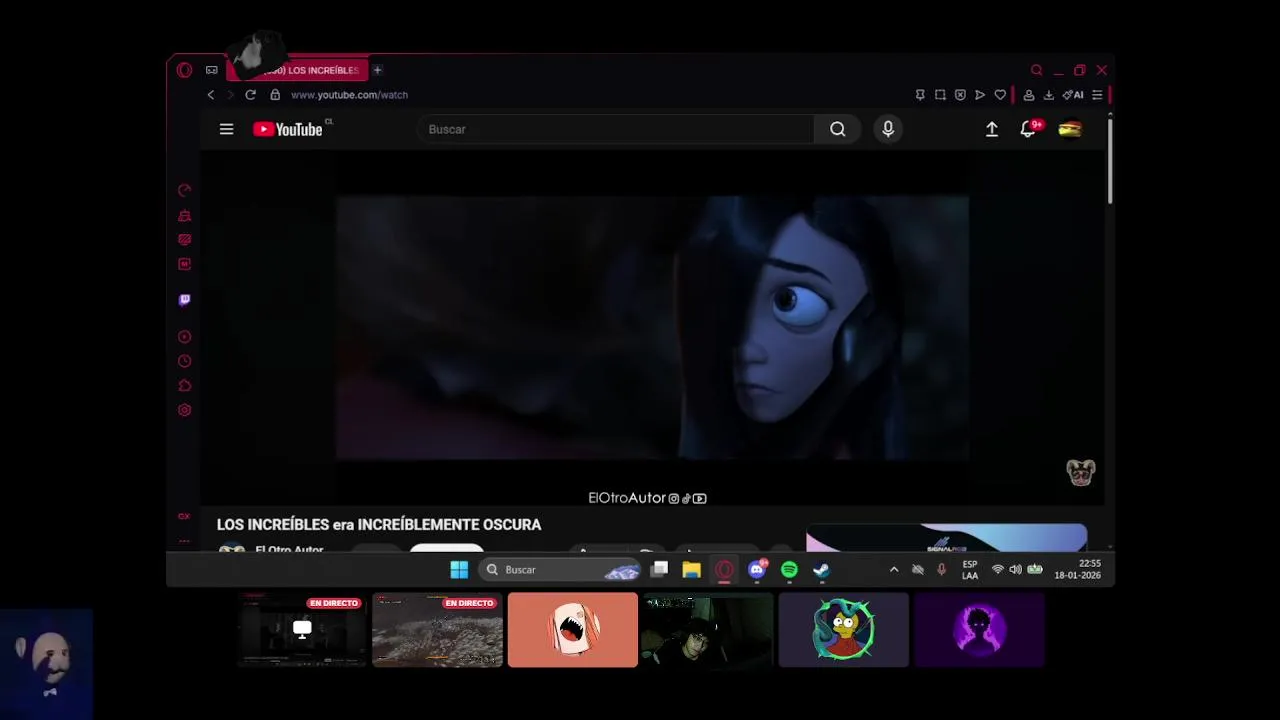Open the ad blocker shield icon
This screenshot has width=1280, height=720.
pyautogui.click(x=960, y=95)
